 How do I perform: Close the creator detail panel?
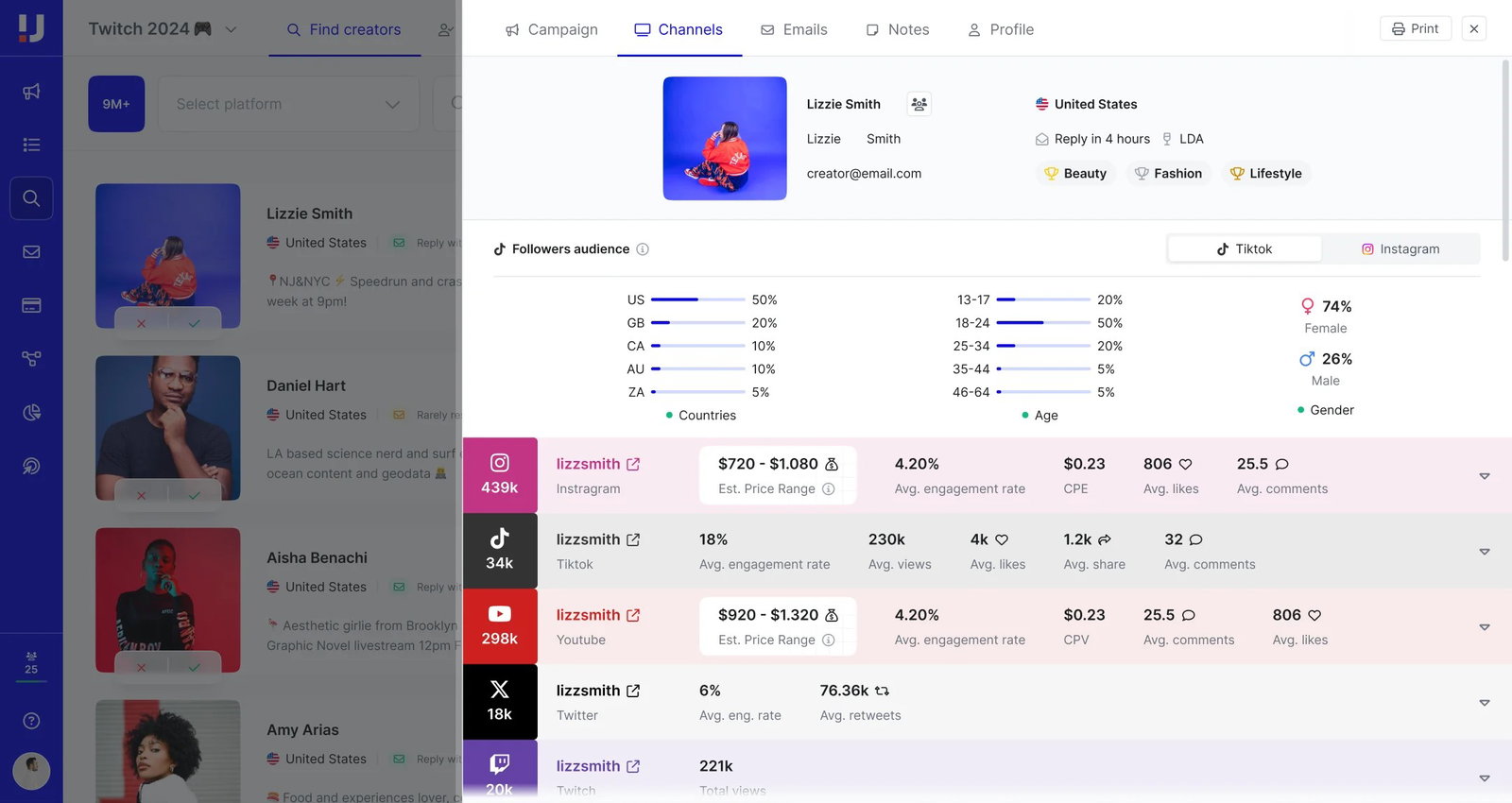pyautogui.click(x=1473, y=28)
